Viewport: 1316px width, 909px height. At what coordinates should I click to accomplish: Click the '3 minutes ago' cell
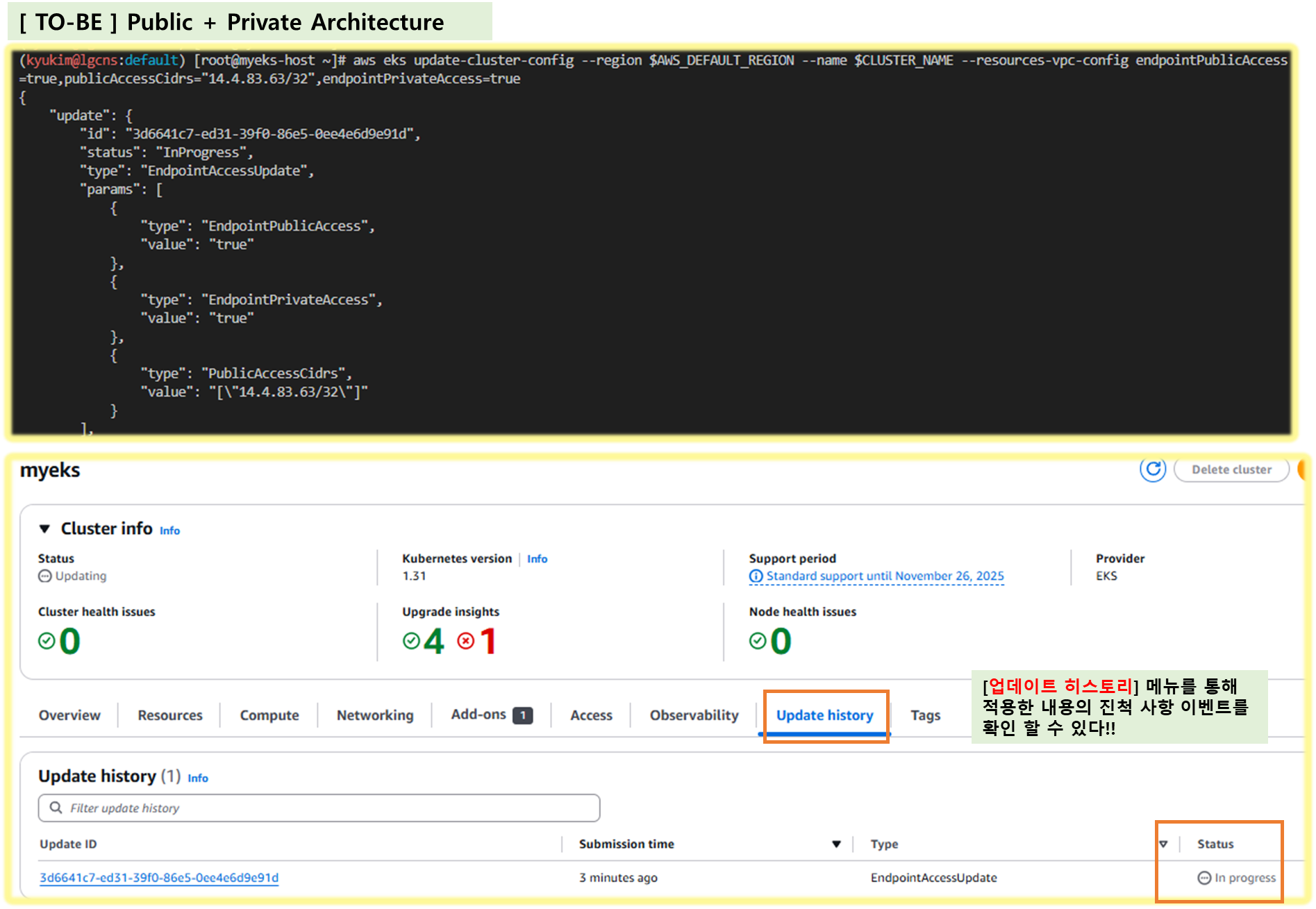coord(618,878)
